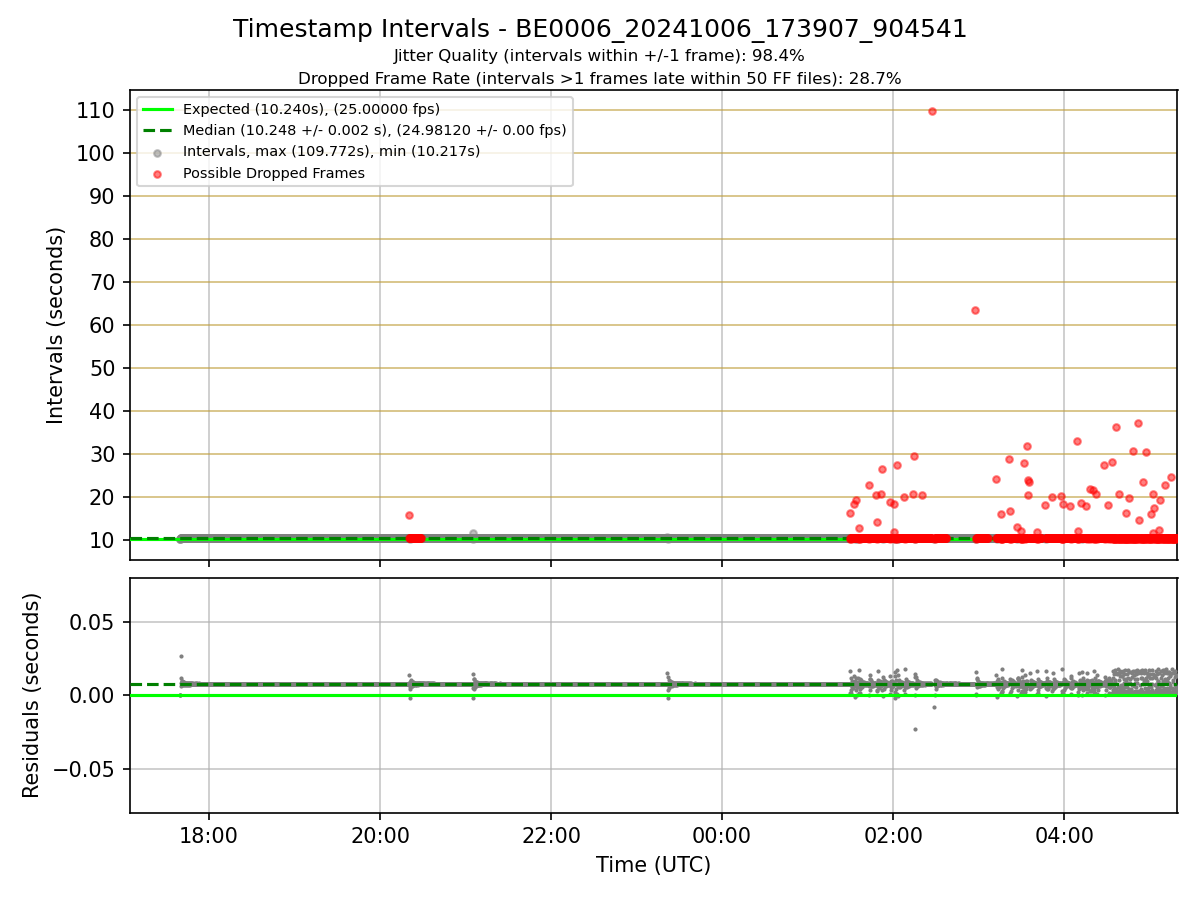Click the 0.00 residuals tick label
Image resolution: width=1200 pixels, height=900 pixels.
(x=91, y=695)
